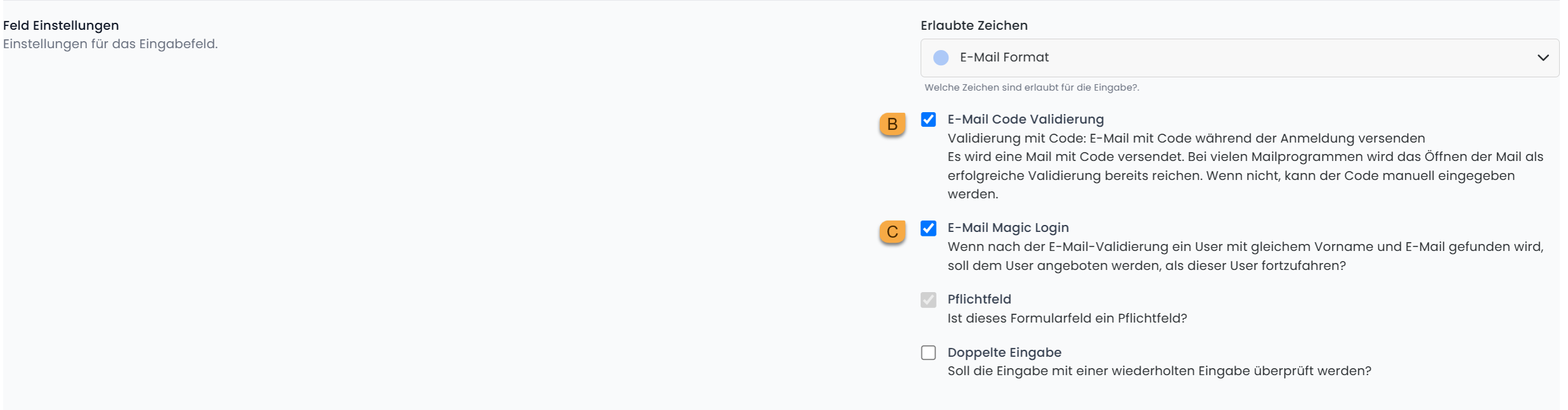Expand dropdown via the chevron arrow
Image resolution: width=1568 pixels, height=410 pixels.
tap(1543, 58)
